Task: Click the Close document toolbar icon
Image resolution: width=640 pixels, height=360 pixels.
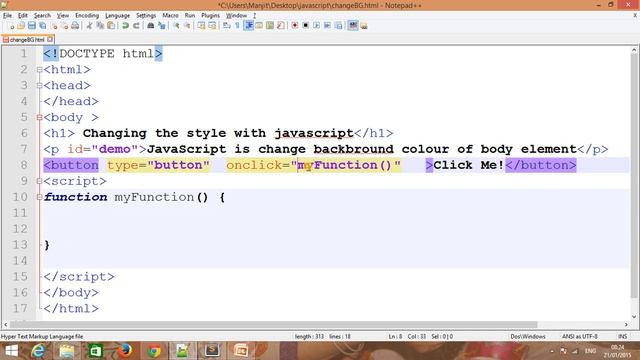Action: pyautogui.click(x=54, y=26)
